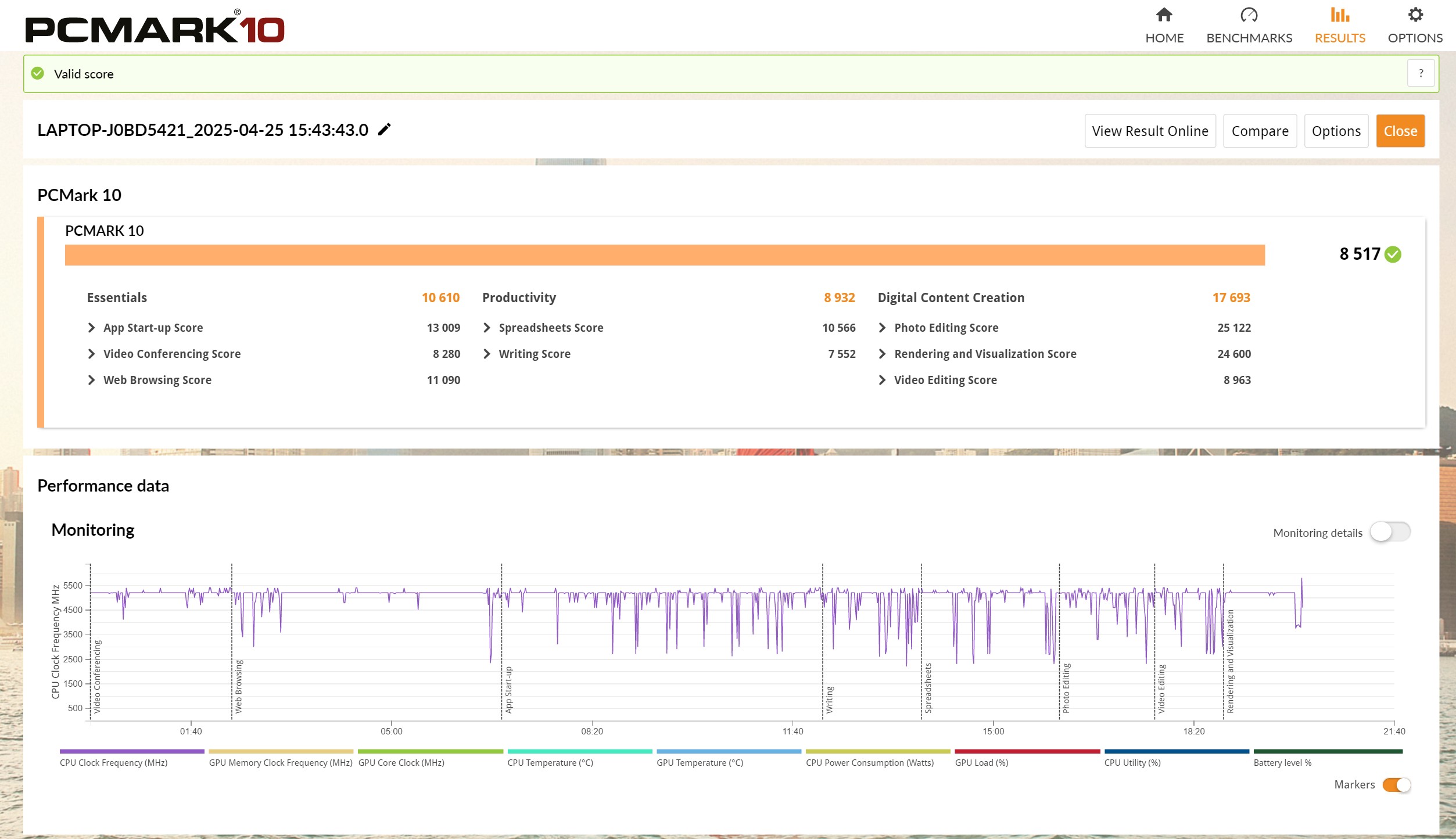Click the View Result Online button

pos(1150,131)
